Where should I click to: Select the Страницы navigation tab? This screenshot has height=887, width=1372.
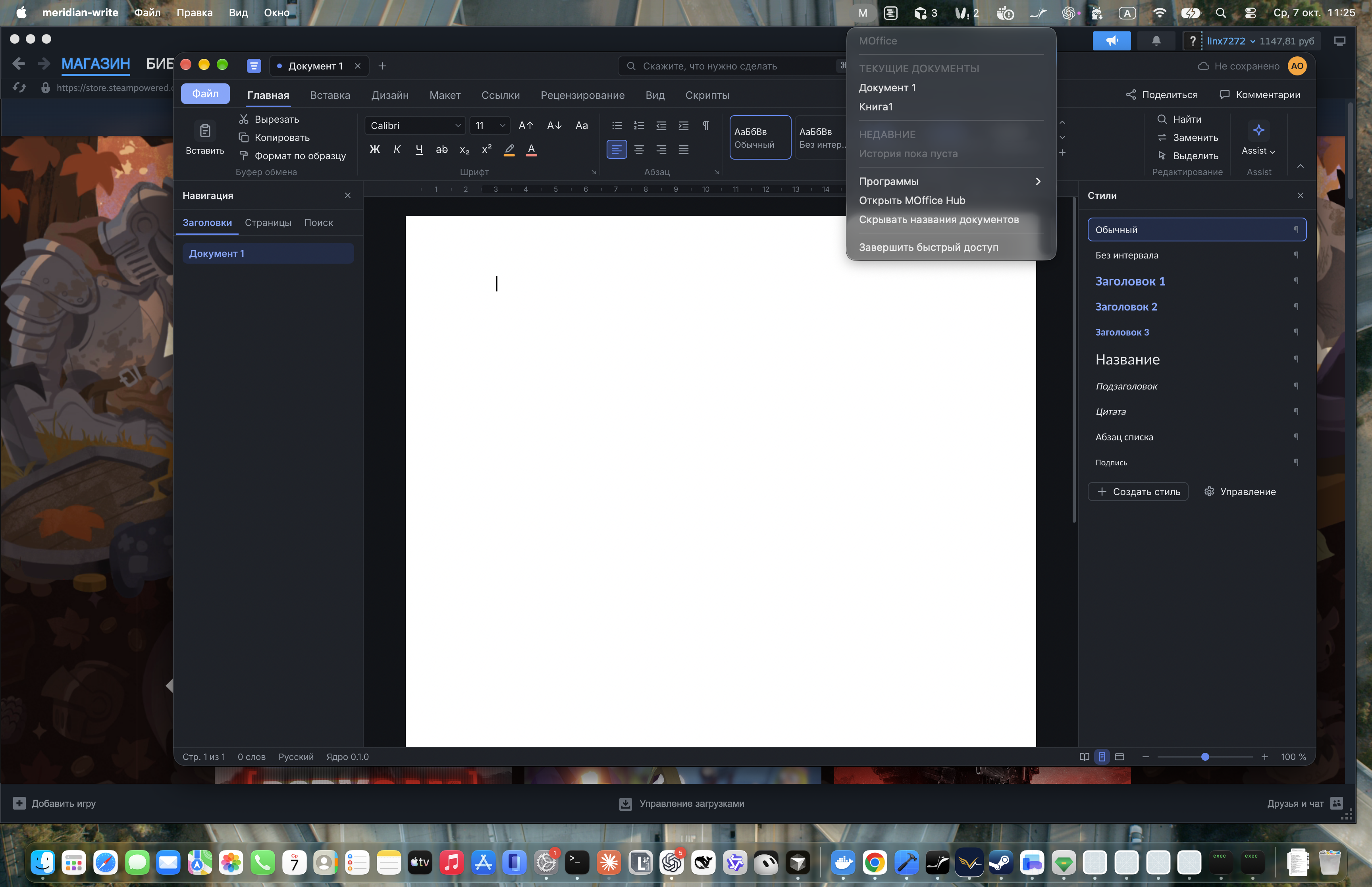[x=268, y=223]
